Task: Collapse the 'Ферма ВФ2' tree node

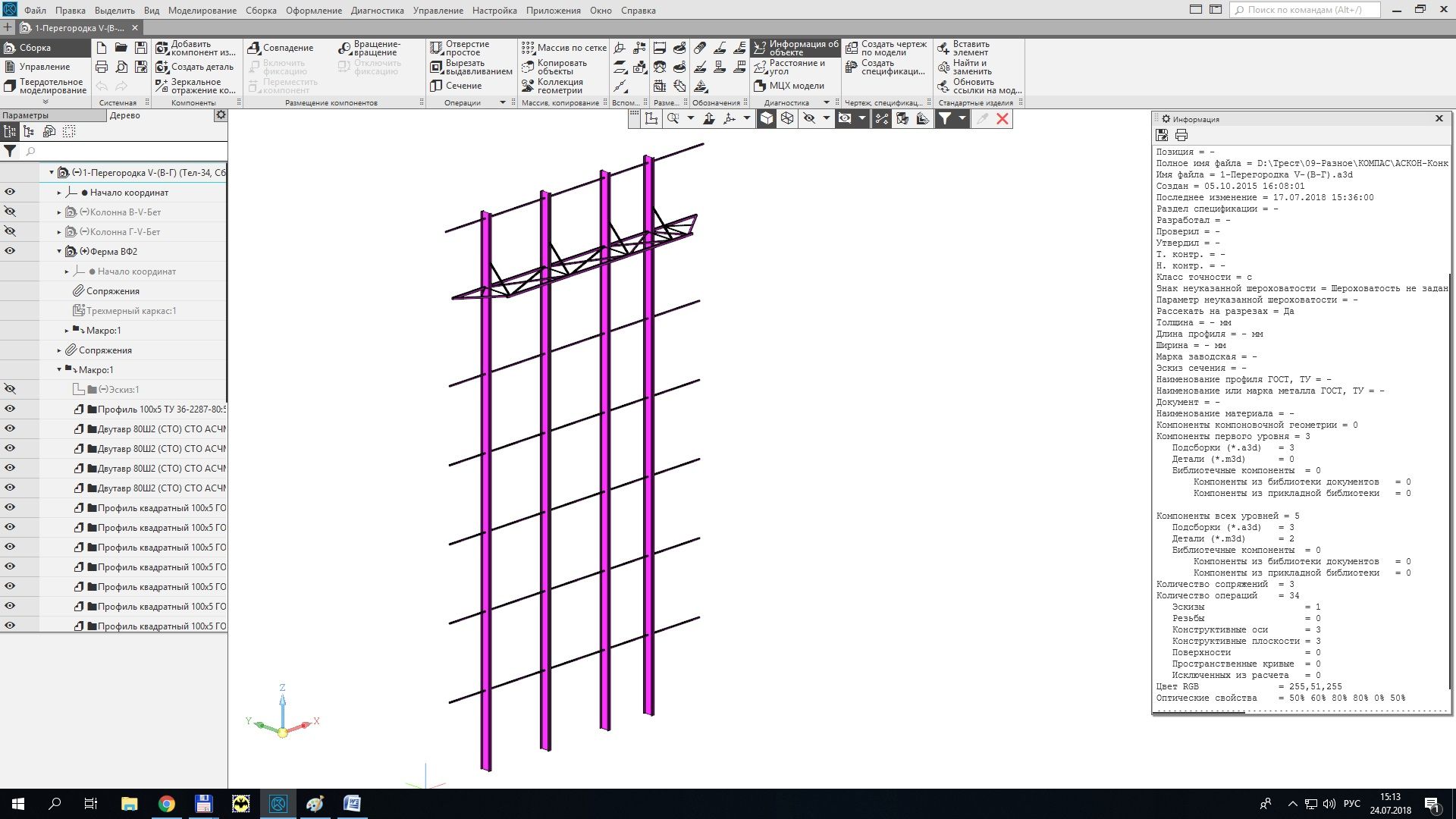Action: click(x=59, y=251)
